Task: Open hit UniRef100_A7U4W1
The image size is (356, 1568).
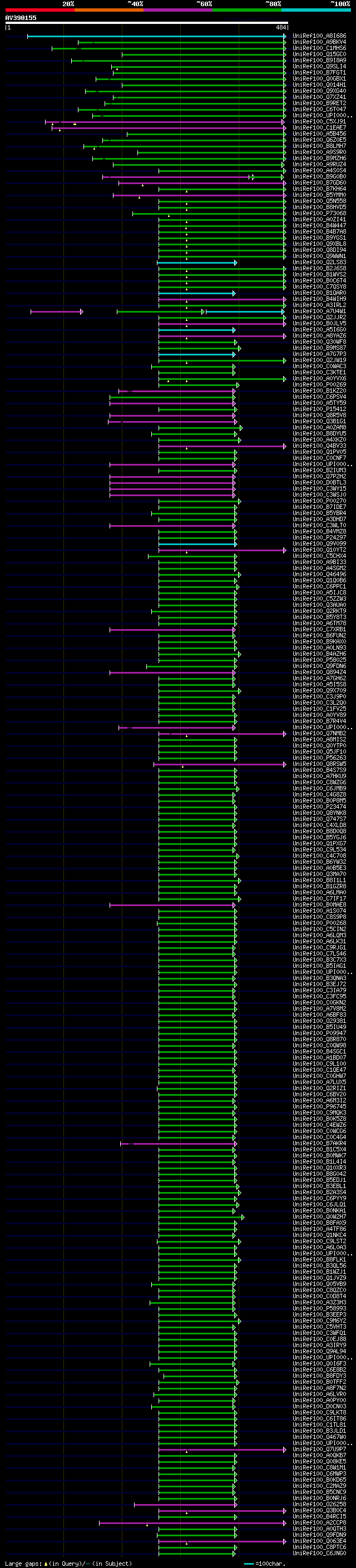Action: (319, 311)
